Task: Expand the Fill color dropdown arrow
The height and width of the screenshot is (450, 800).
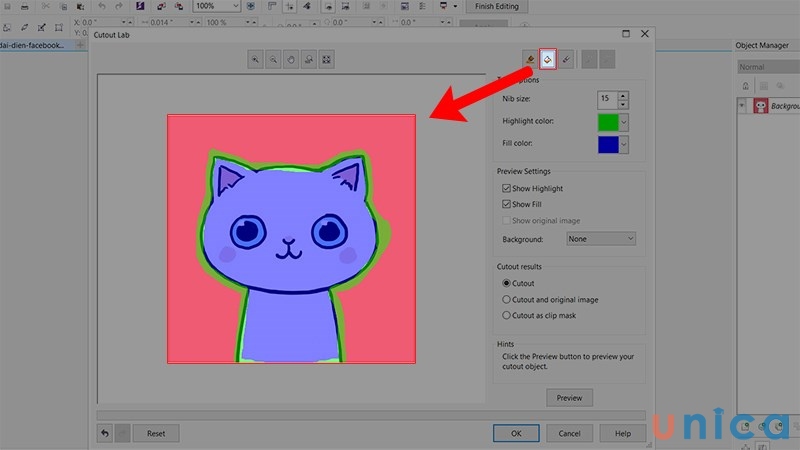Action: (x=624, y=145)
